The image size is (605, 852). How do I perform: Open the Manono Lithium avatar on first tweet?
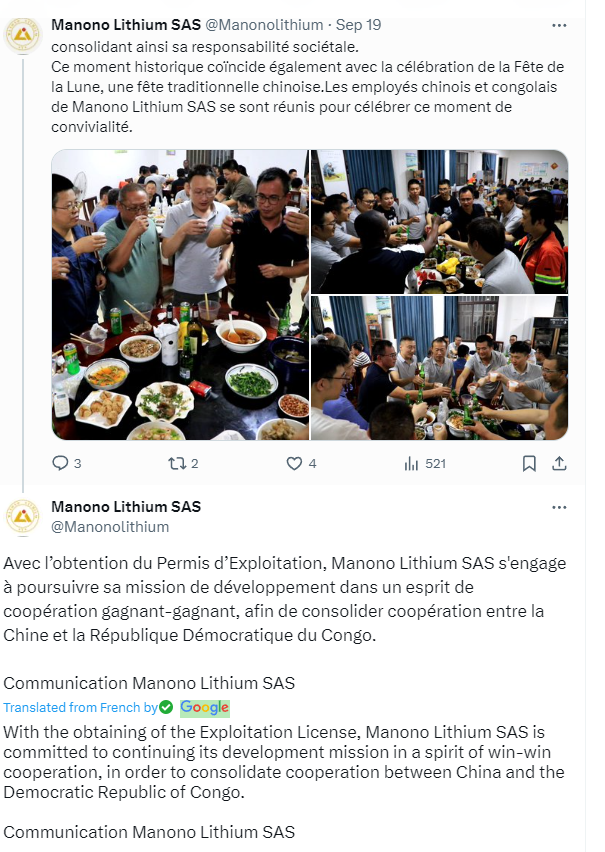pos(22,35)
